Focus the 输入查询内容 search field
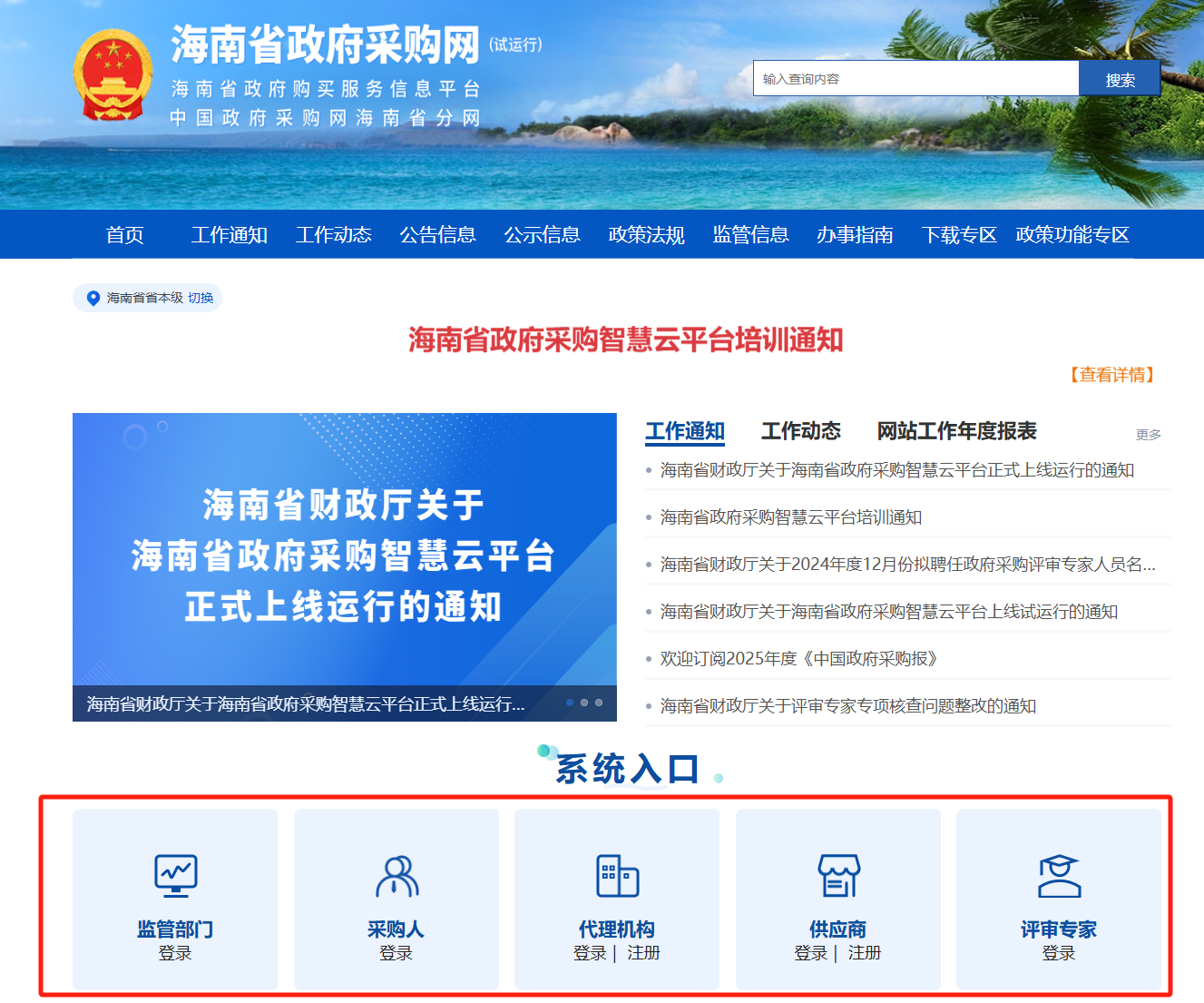This screenshot has width=1204, height=1003. pos(915,79)
